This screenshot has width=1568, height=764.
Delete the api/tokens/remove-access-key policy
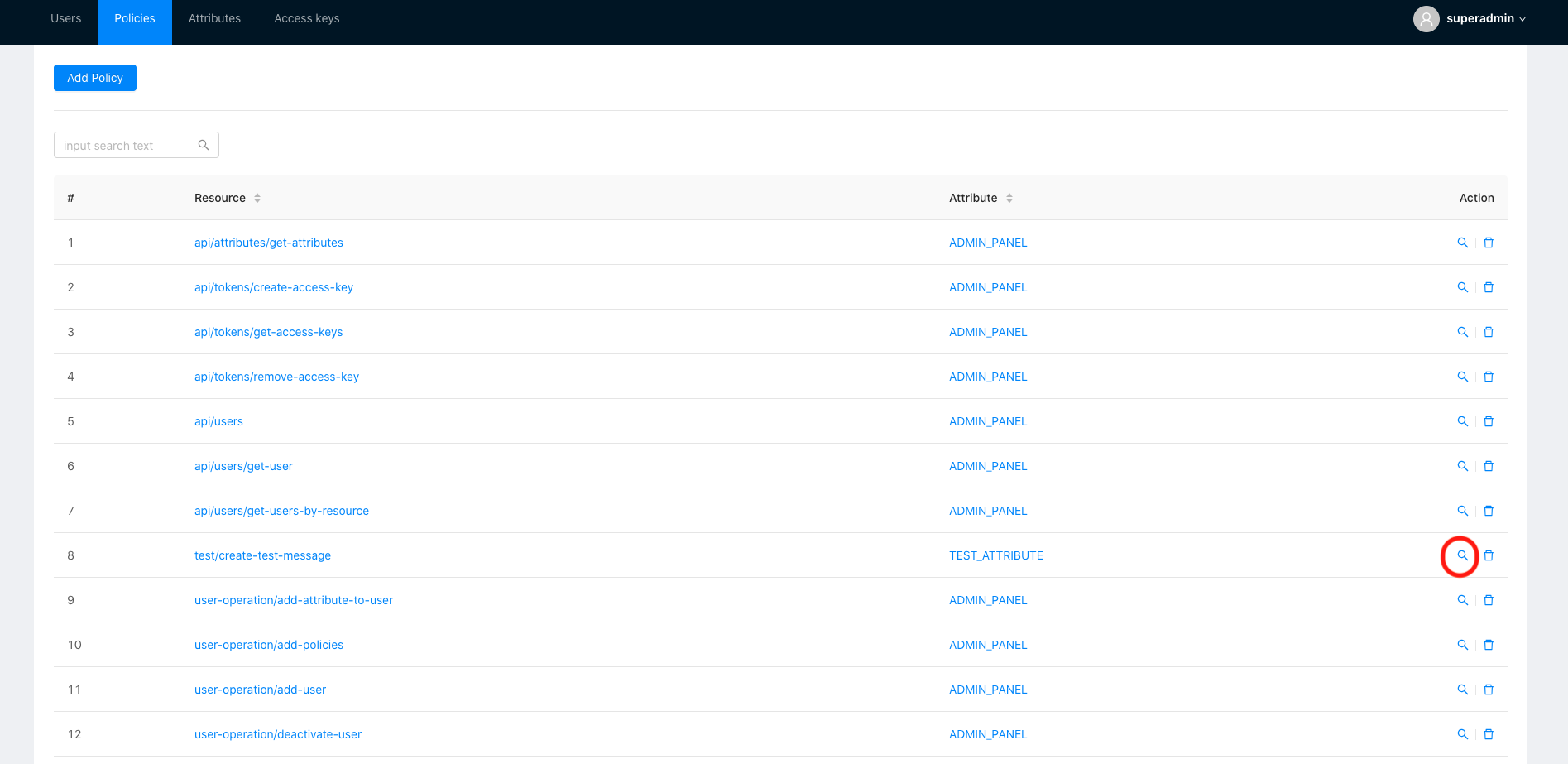(1489, 377)
